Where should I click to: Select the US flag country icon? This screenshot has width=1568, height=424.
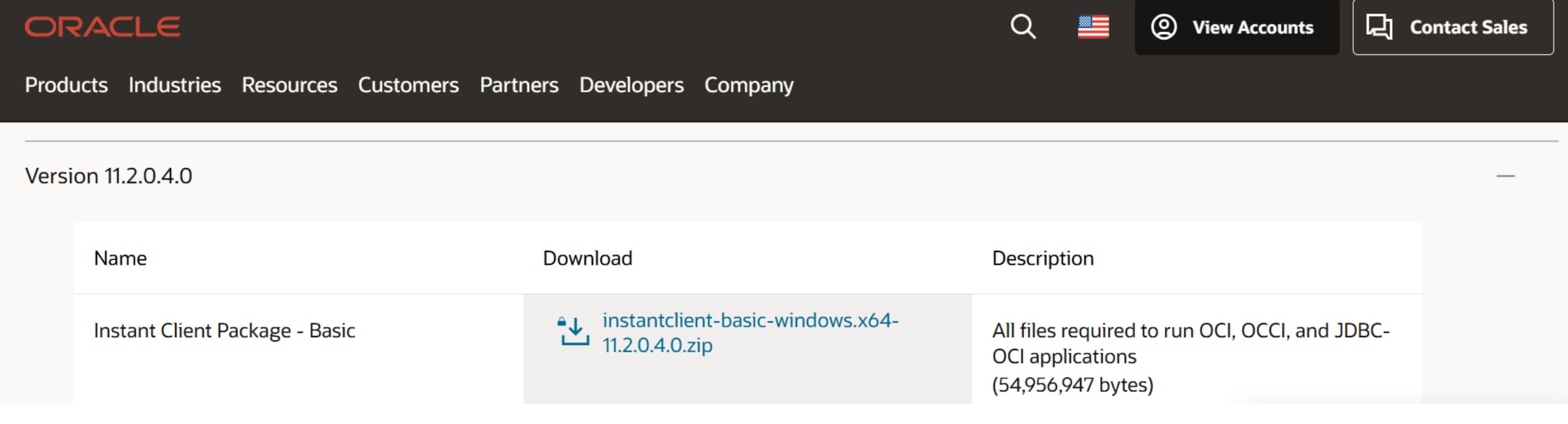pos(1093,27)
